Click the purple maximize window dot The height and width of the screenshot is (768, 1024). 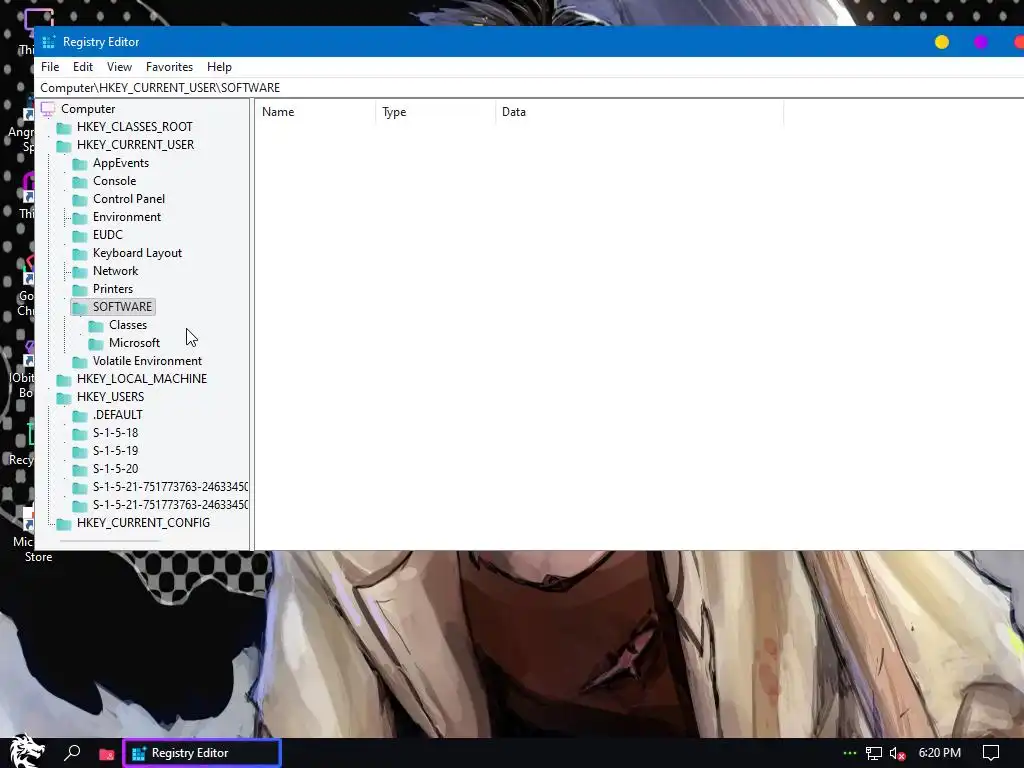pyautogui.click(x=981, y=42)
